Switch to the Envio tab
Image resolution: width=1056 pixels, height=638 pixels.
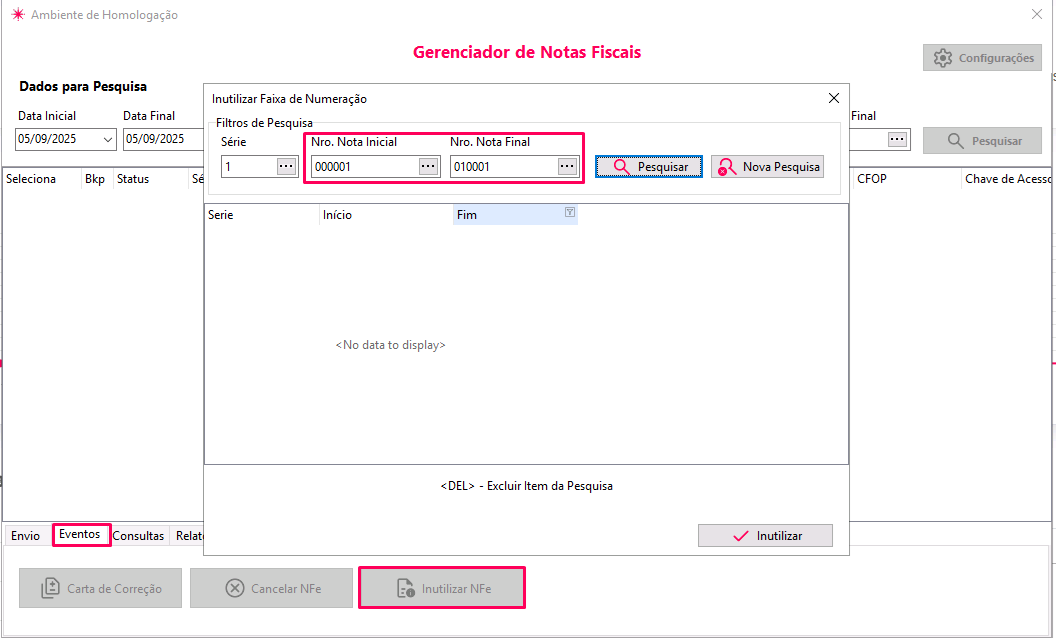[26, 536]
